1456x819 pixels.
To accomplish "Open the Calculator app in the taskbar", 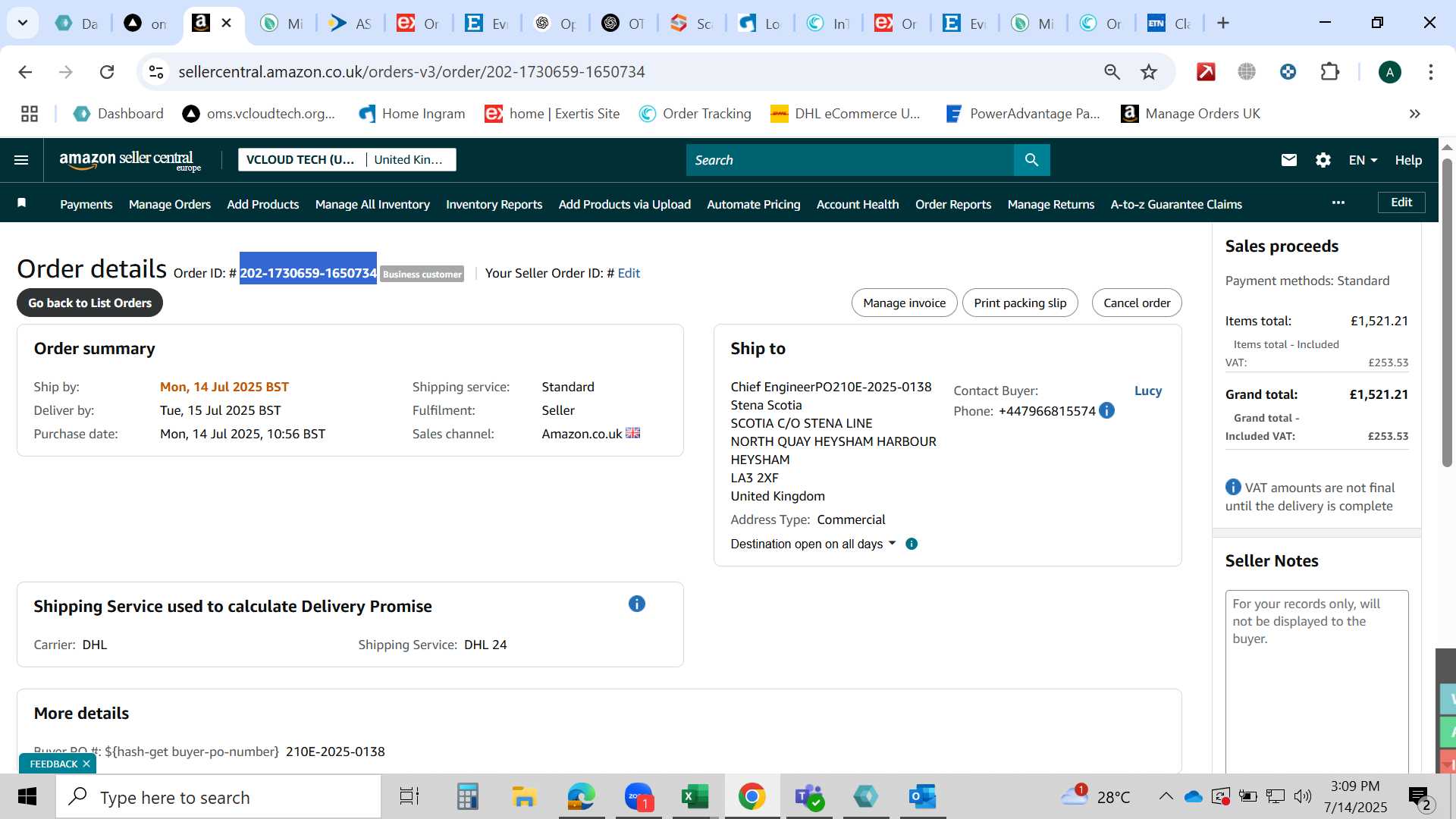I will (467, 797).
